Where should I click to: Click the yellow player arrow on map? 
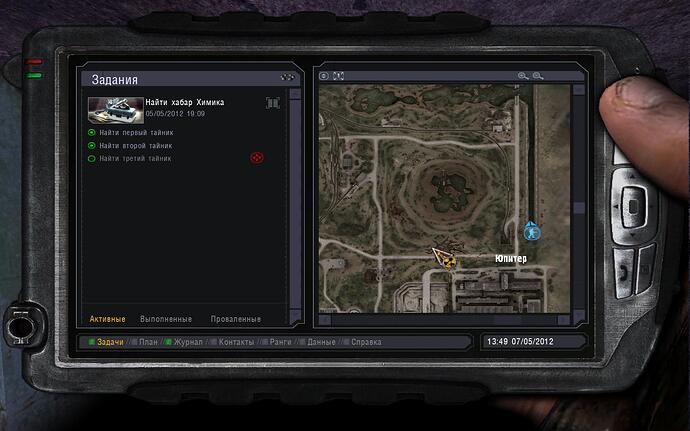[441, 257]
